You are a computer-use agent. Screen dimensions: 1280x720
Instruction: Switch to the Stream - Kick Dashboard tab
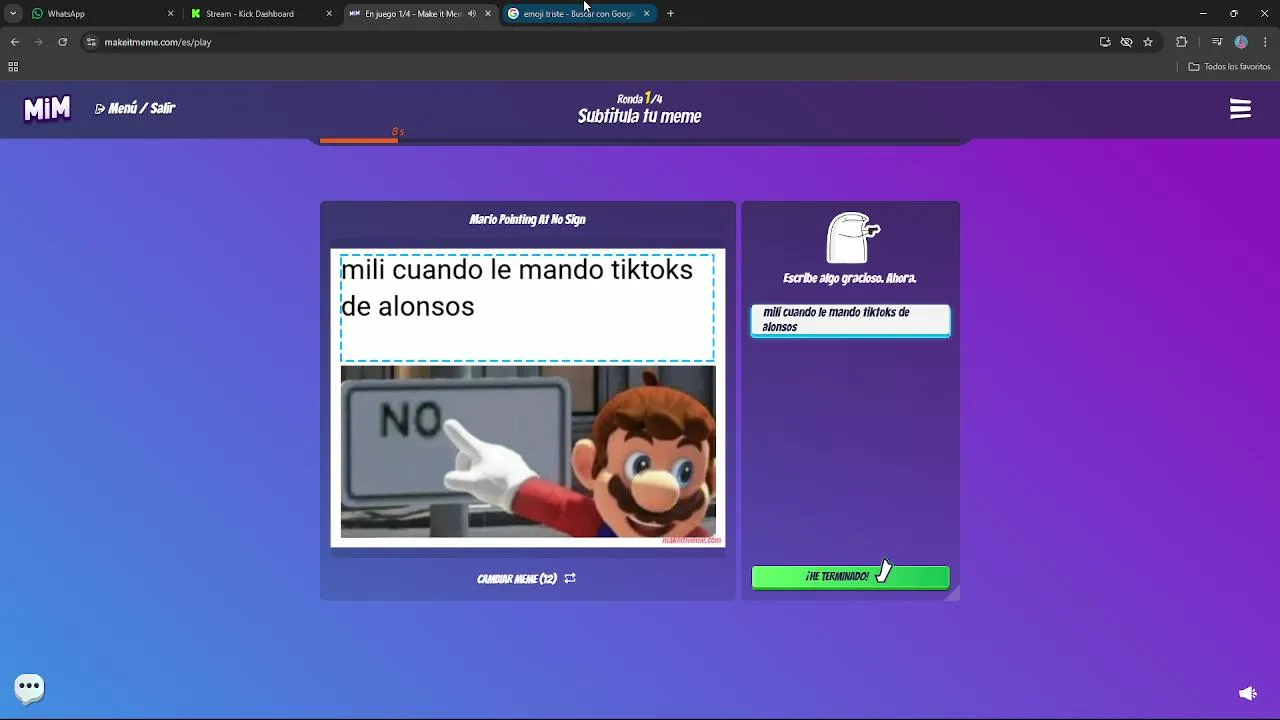pyautogui.click(x=260, y=14)
